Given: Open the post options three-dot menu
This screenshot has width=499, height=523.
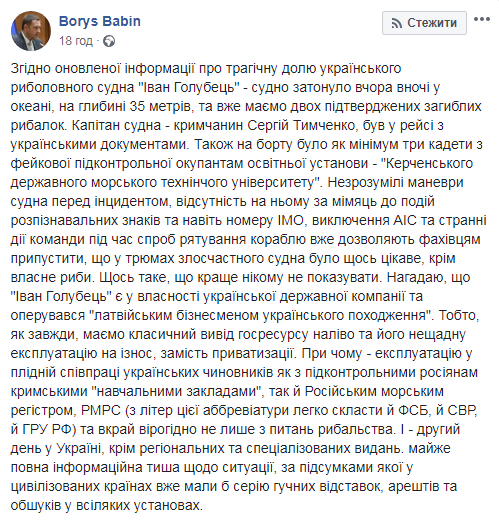Looking at the screenshot, I should pos(482,19).
